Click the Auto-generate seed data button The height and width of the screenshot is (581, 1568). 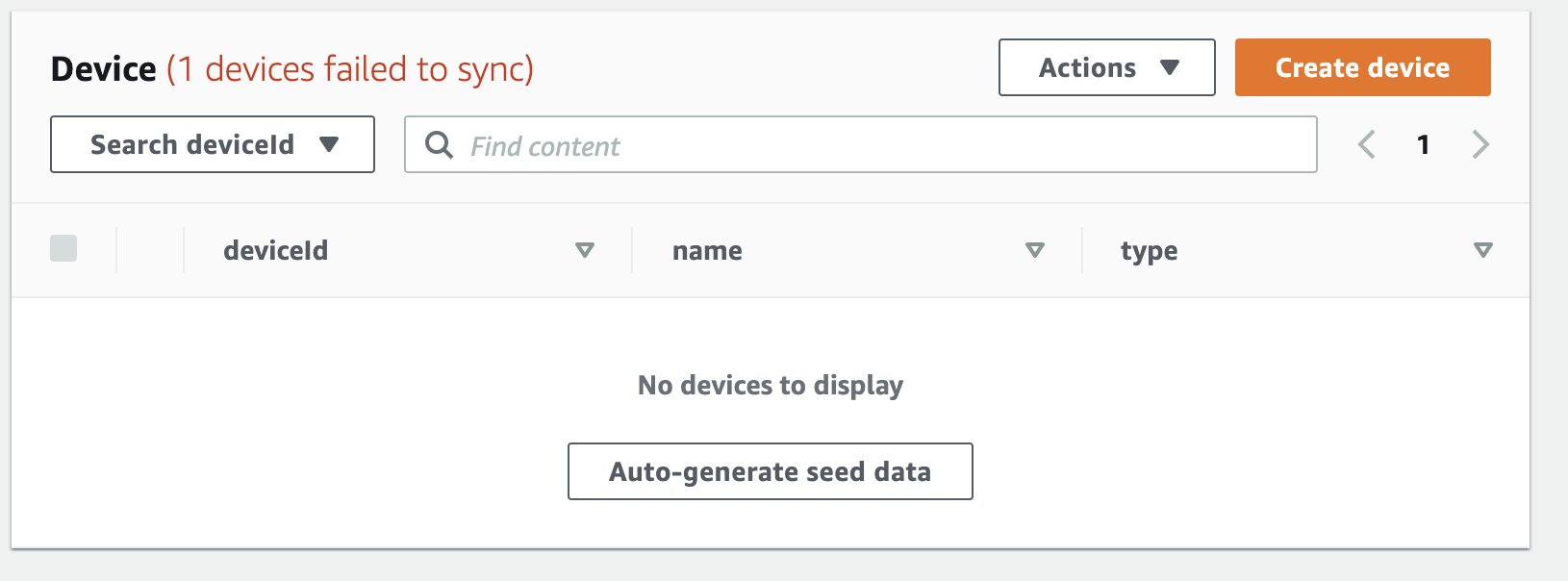pos(770,471)
